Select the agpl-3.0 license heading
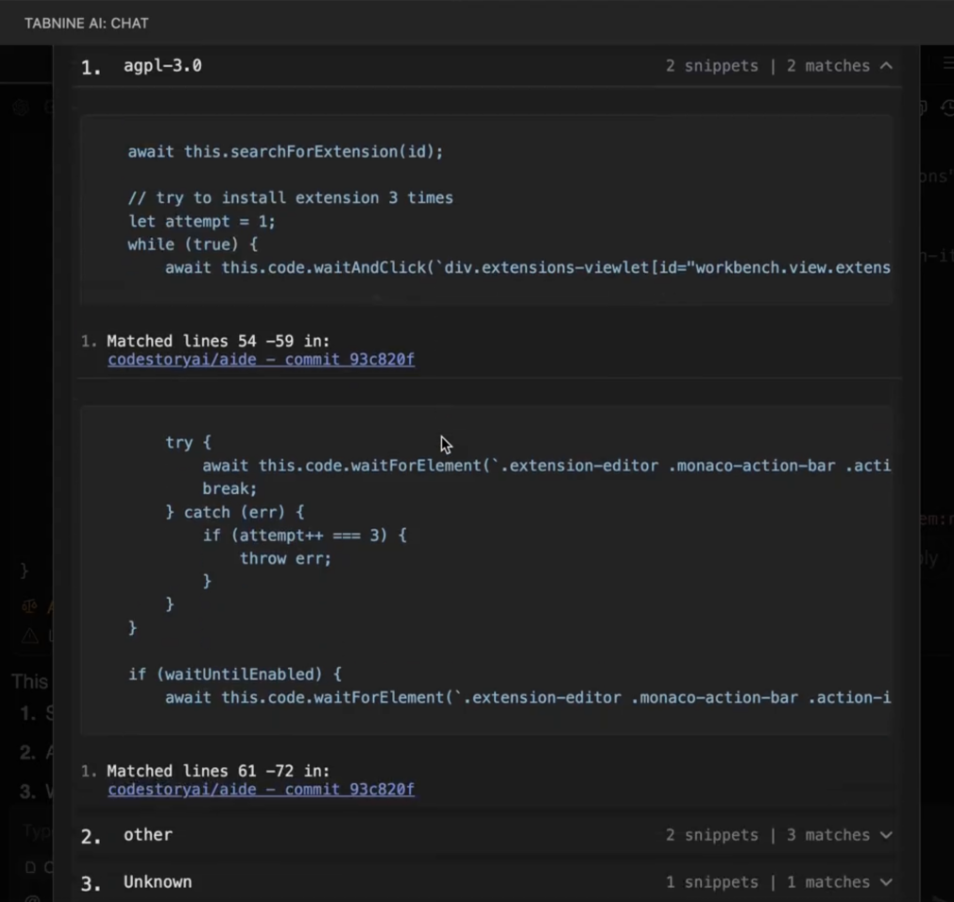Screen dimensions: 954x902 point(162,66)
